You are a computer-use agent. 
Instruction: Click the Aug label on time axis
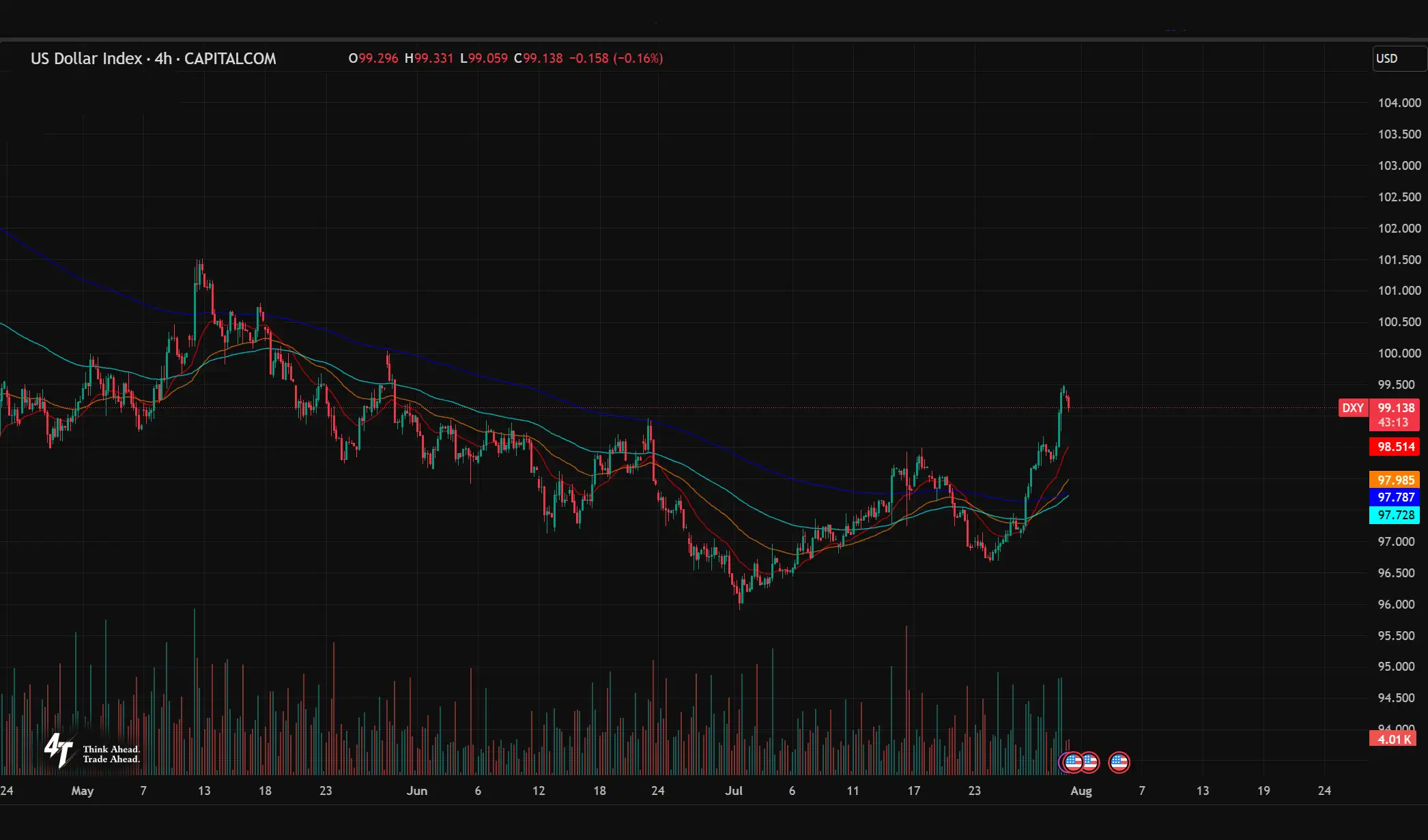pyautogui.click(x=1081, y=791)
